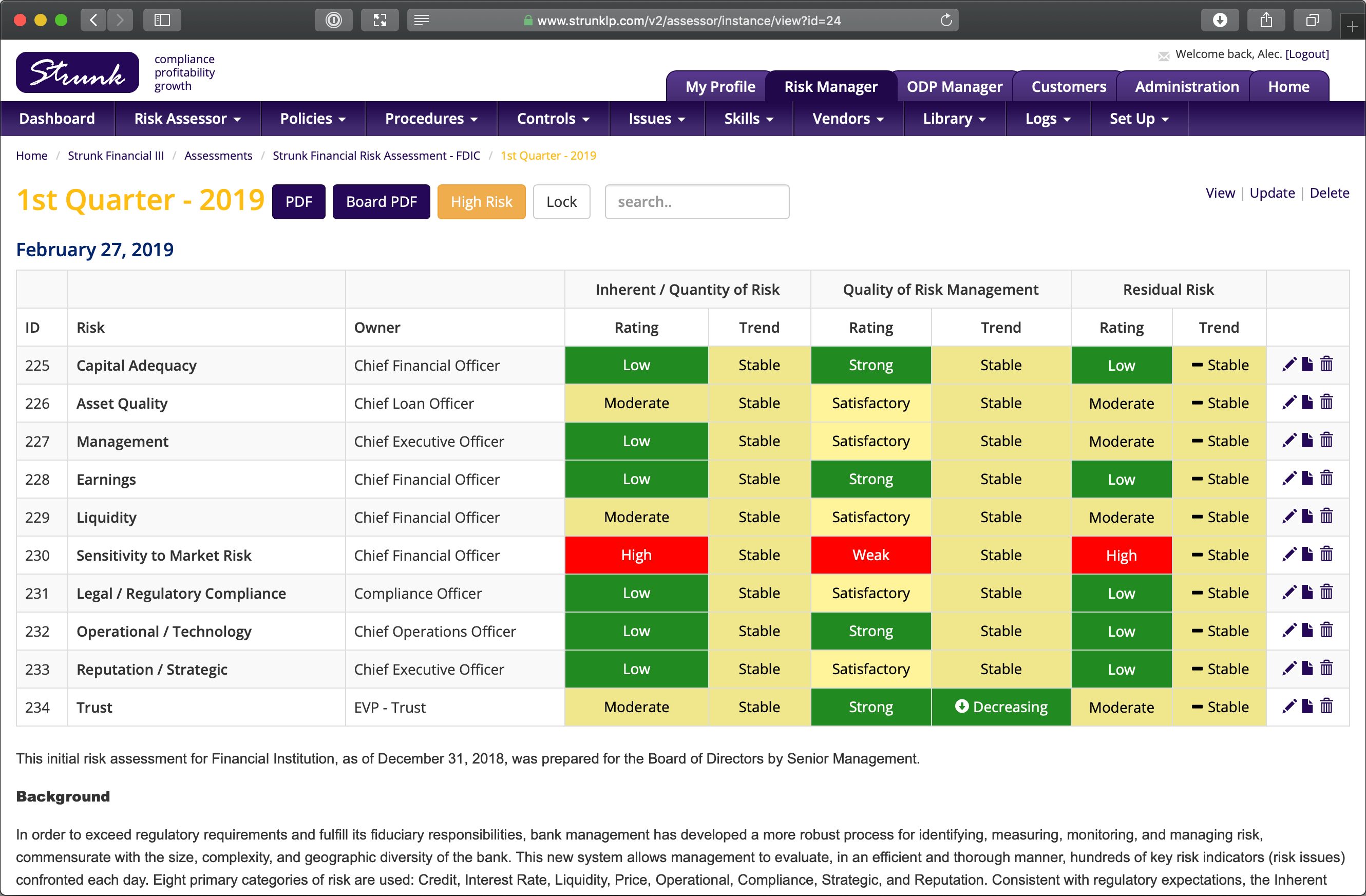Click pencil edit icon for Sensitivity to Market Risk

click(x=1289, y=555)
